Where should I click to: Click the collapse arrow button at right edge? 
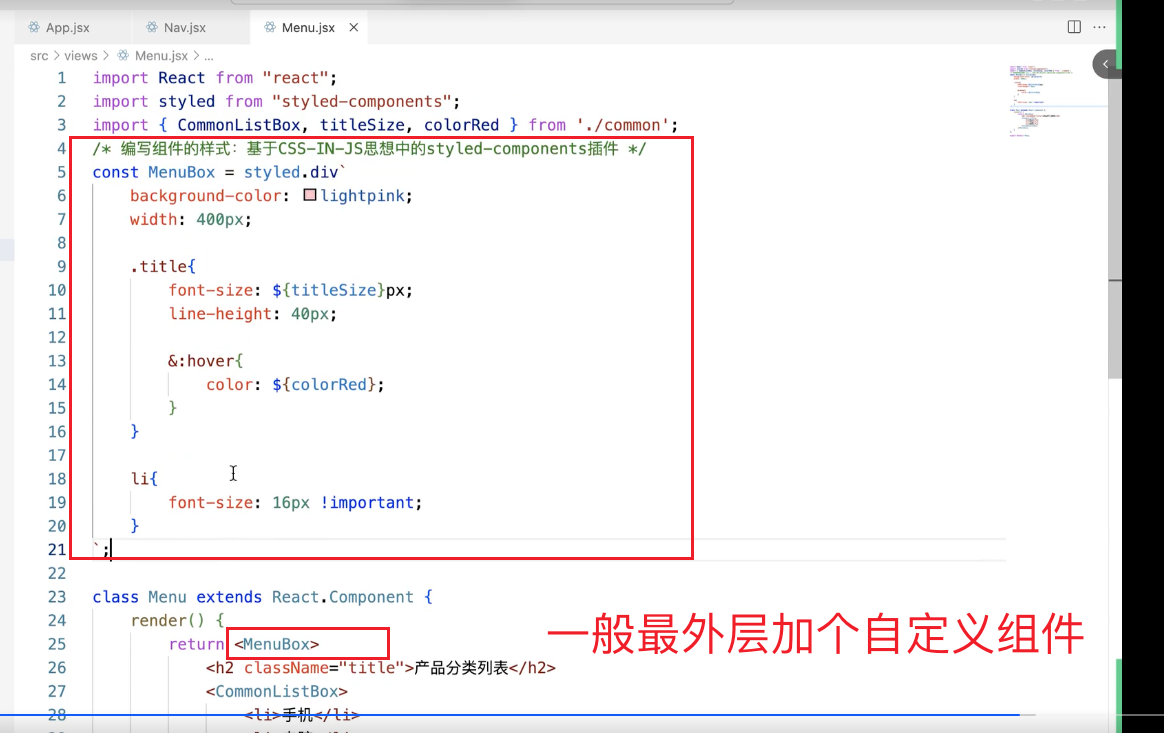point(1105,64)
